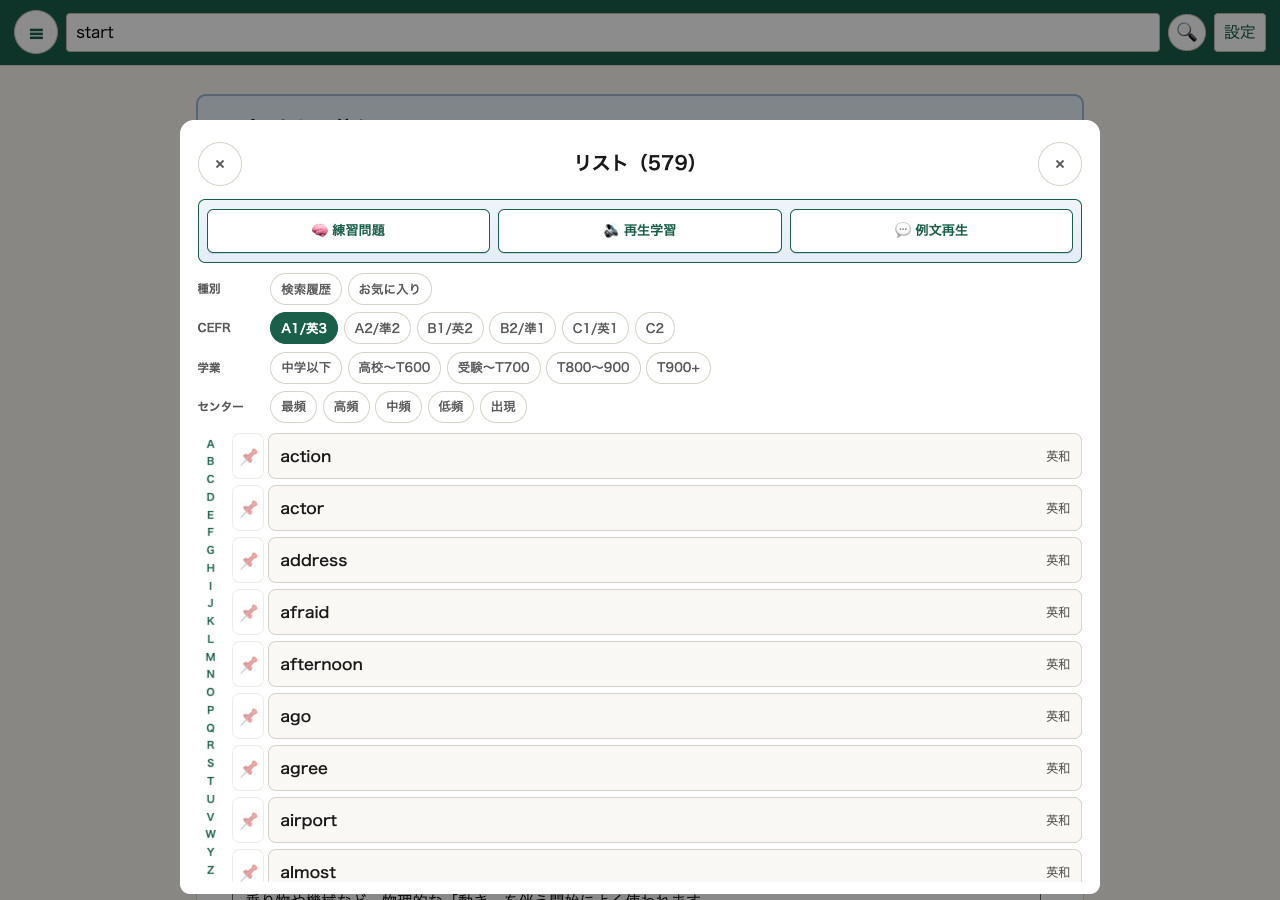
Task: Click the search field containing start
Action: click(613, 32)
